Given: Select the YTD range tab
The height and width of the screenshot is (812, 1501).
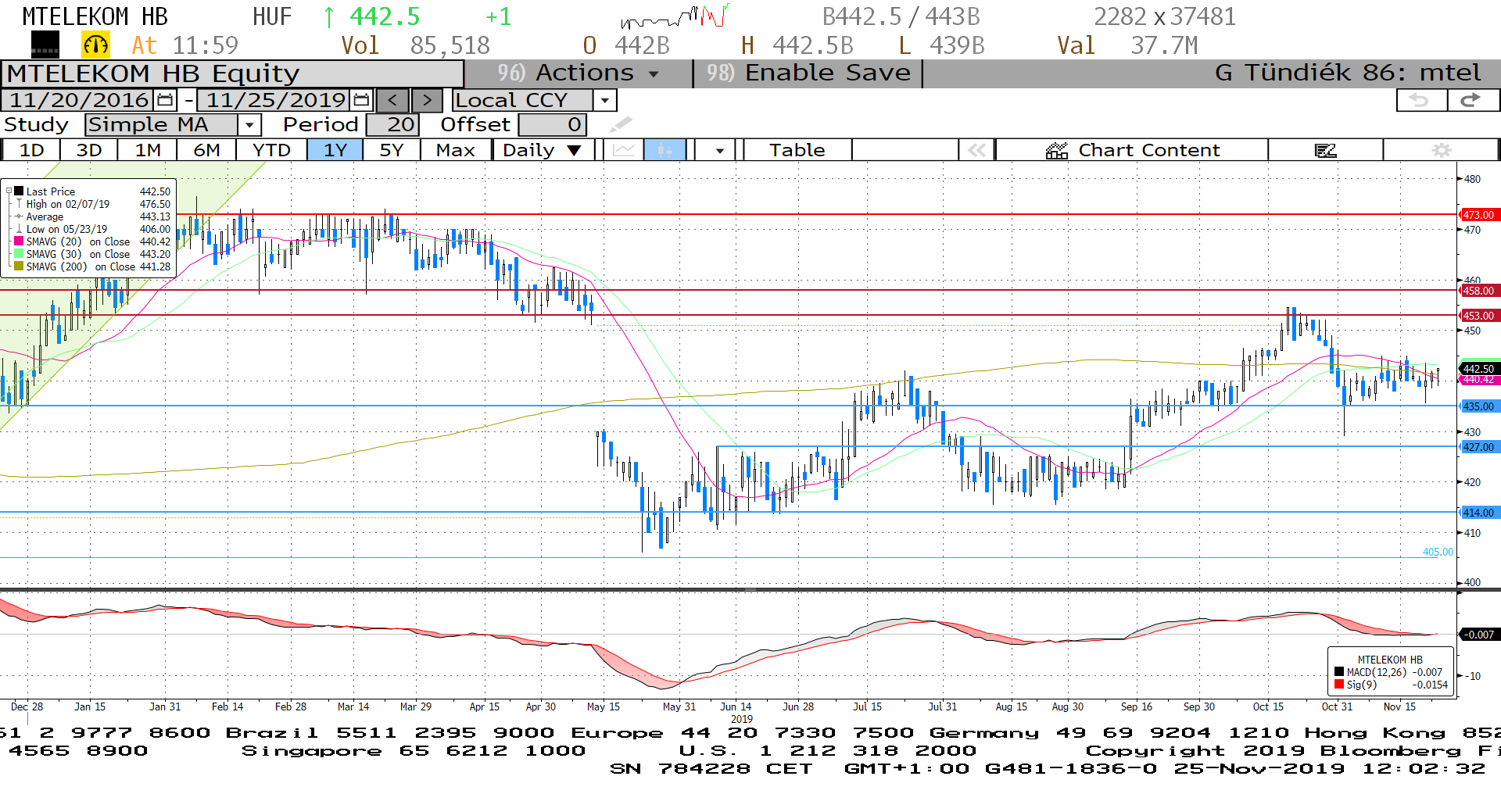Looking at the screenshot, I should point(271,150).
